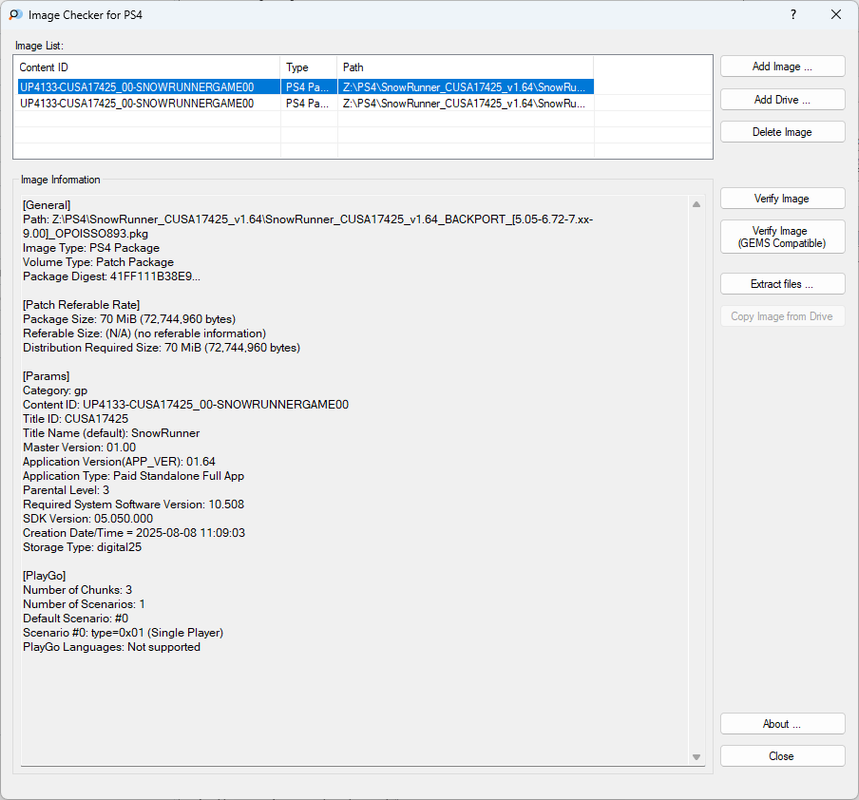Click the 'Distribution Required Size' line
859x800 pixels.
[162, 348]
